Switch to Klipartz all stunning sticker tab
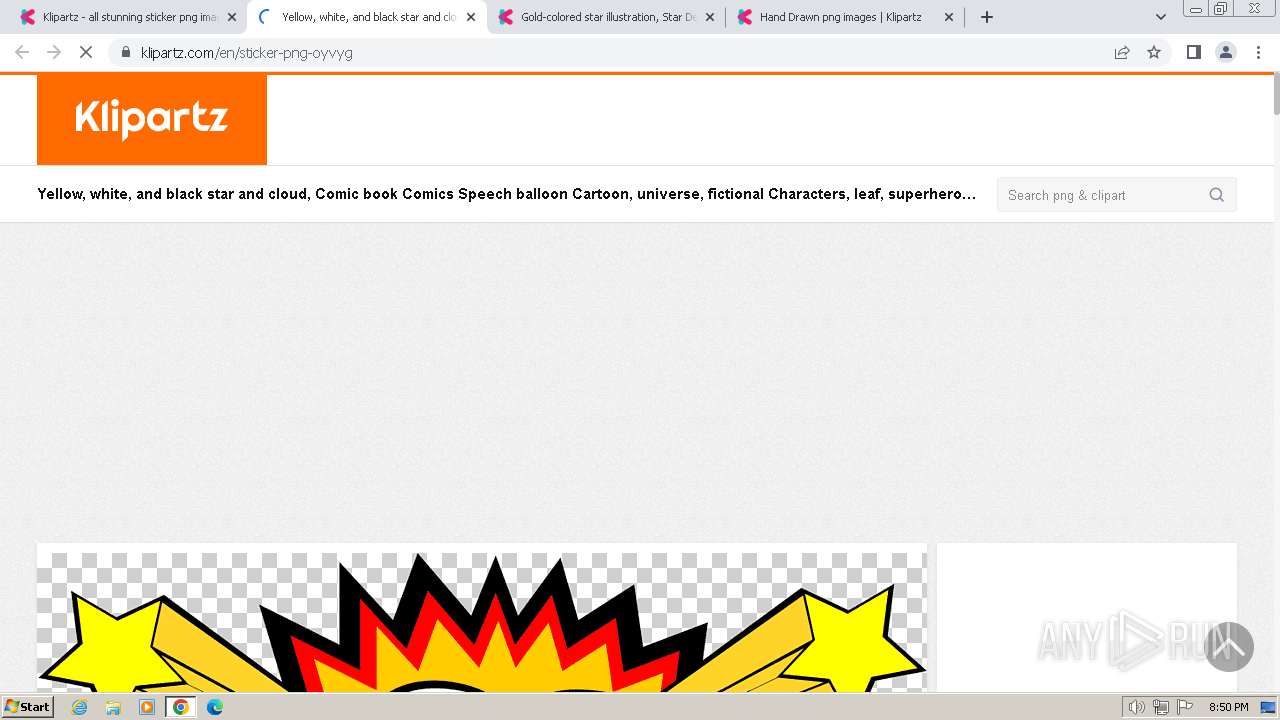The image size is (1280, 720). 129,17
